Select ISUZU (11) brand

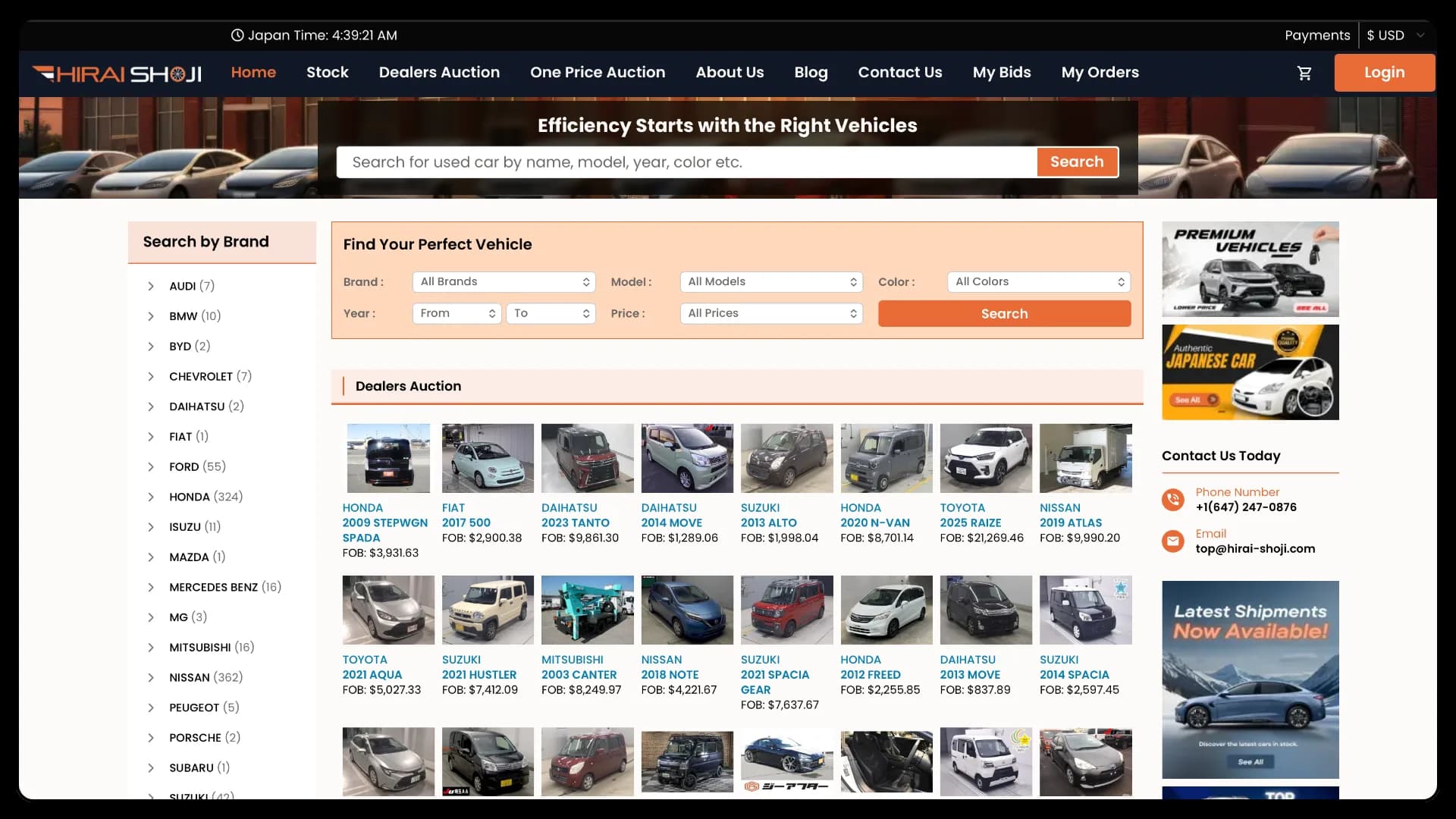[195, 526]
